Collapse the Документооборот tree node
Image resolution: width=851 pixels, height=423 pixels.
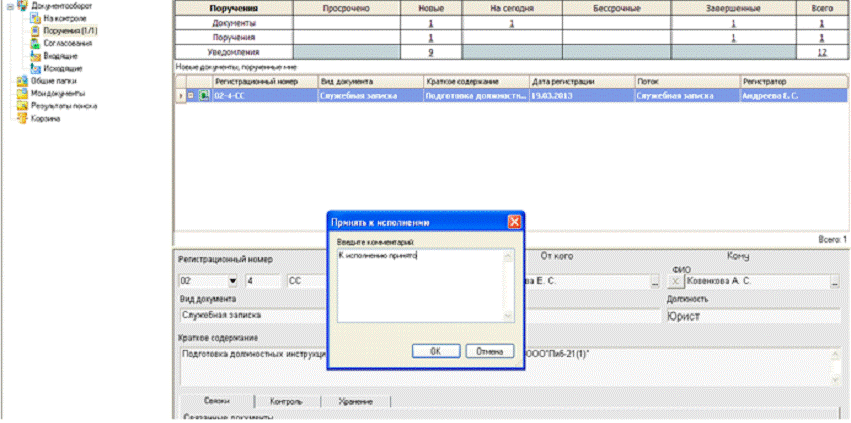click(x=9, y=6)
